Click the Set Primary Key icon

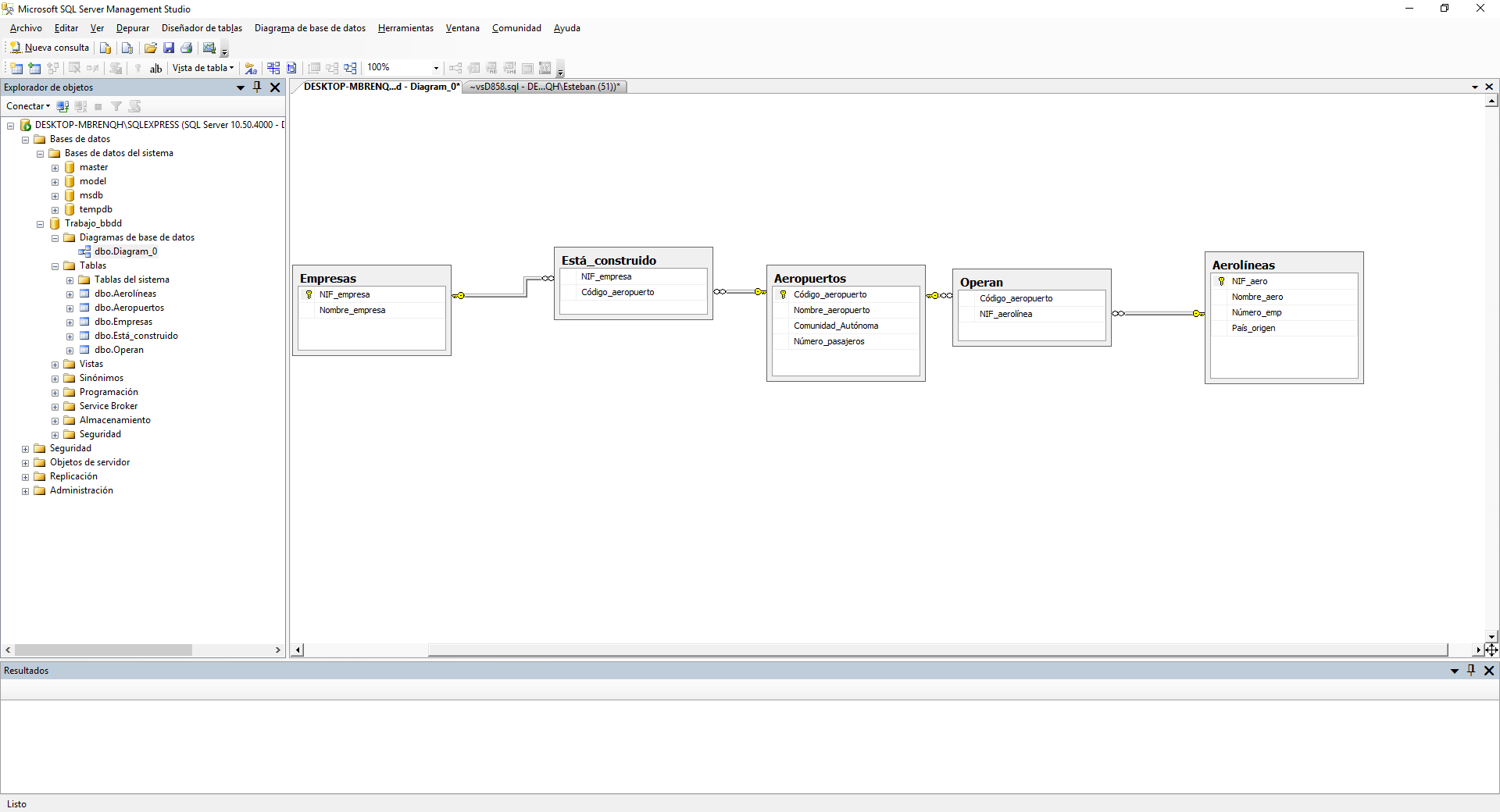(137, 68)
